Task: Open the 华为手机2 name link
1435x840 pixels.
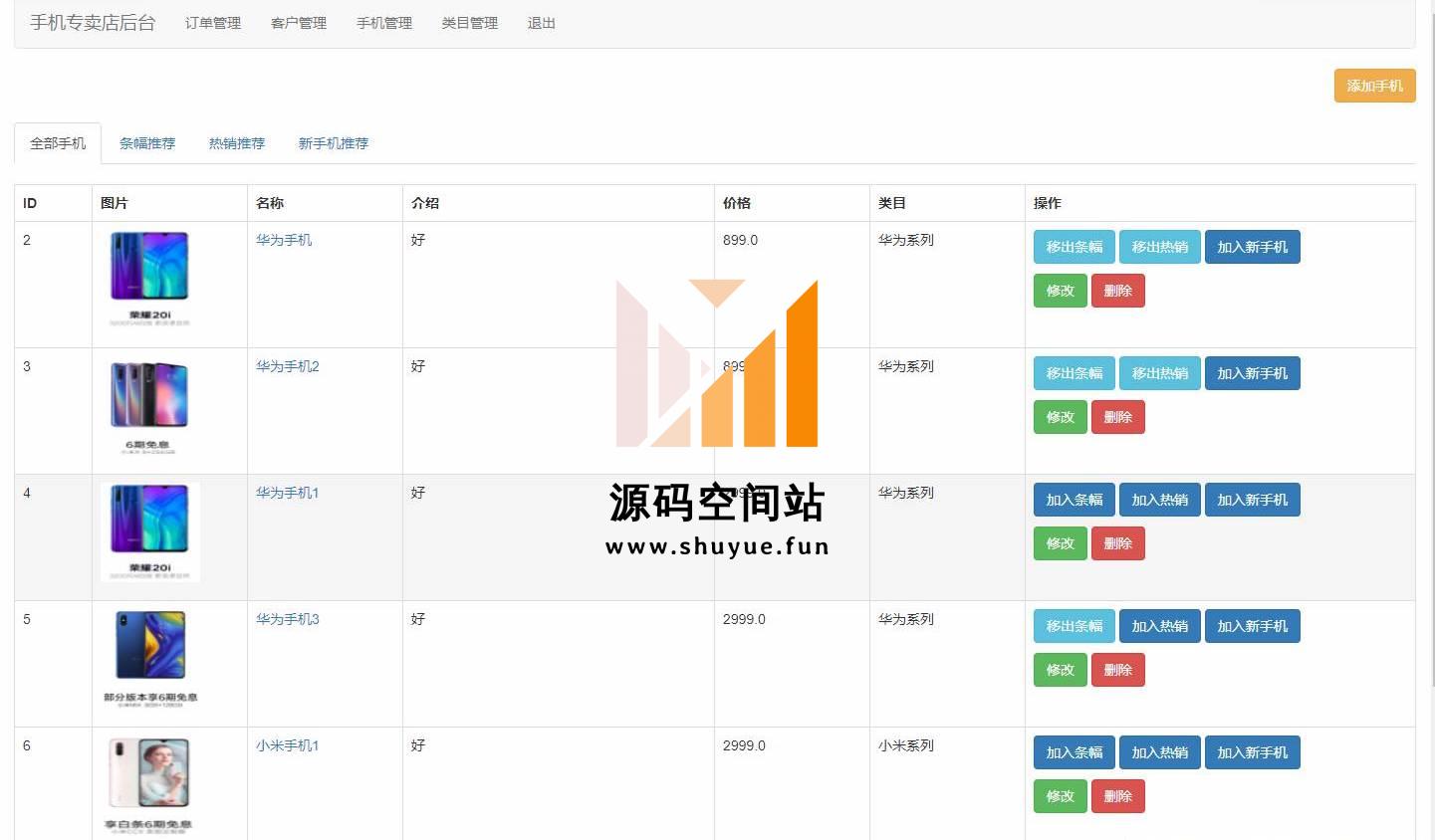Action: point(288,366)
